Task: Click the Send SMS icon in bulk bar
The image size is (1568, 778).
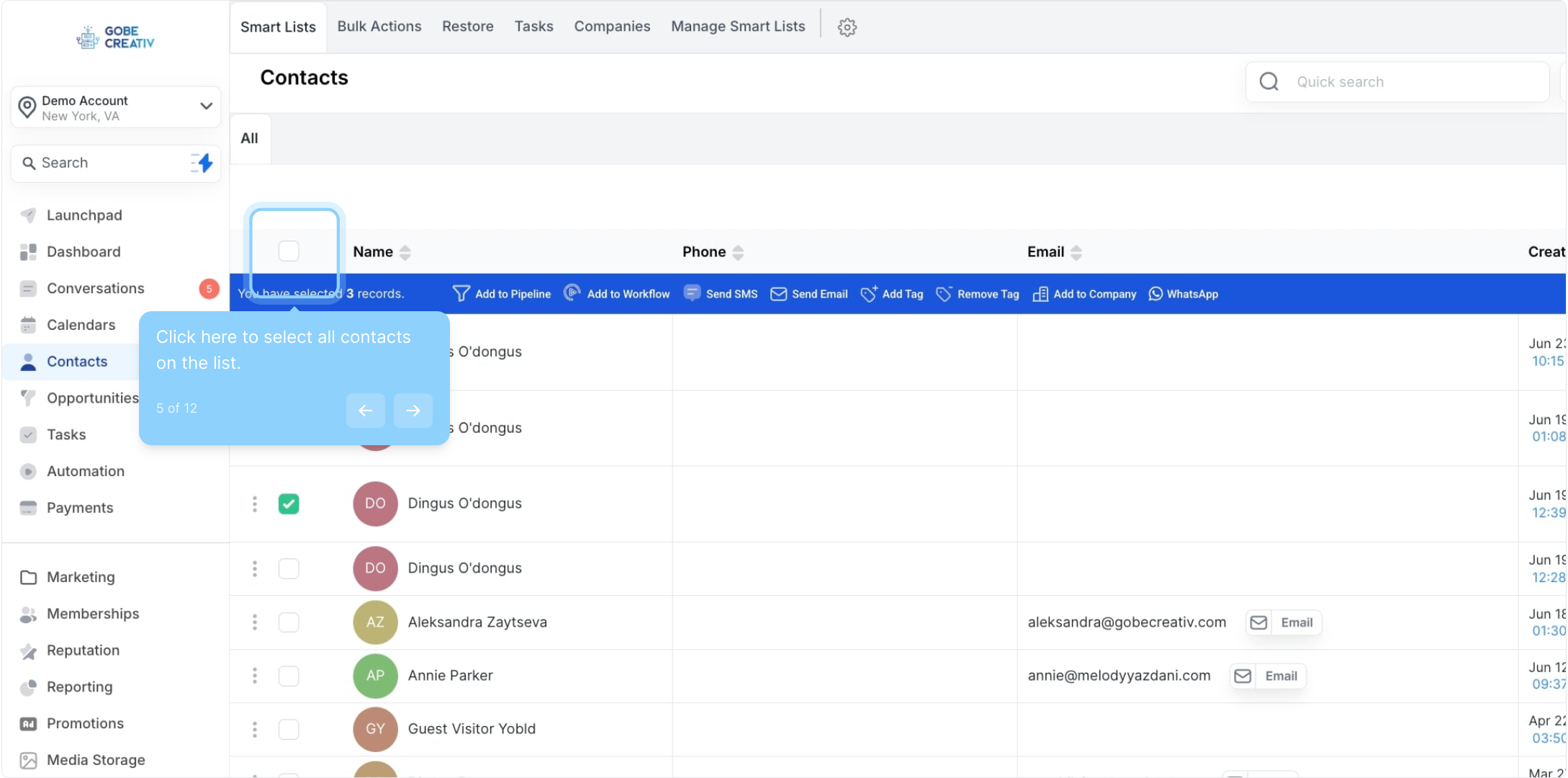Action: (692, 293)
